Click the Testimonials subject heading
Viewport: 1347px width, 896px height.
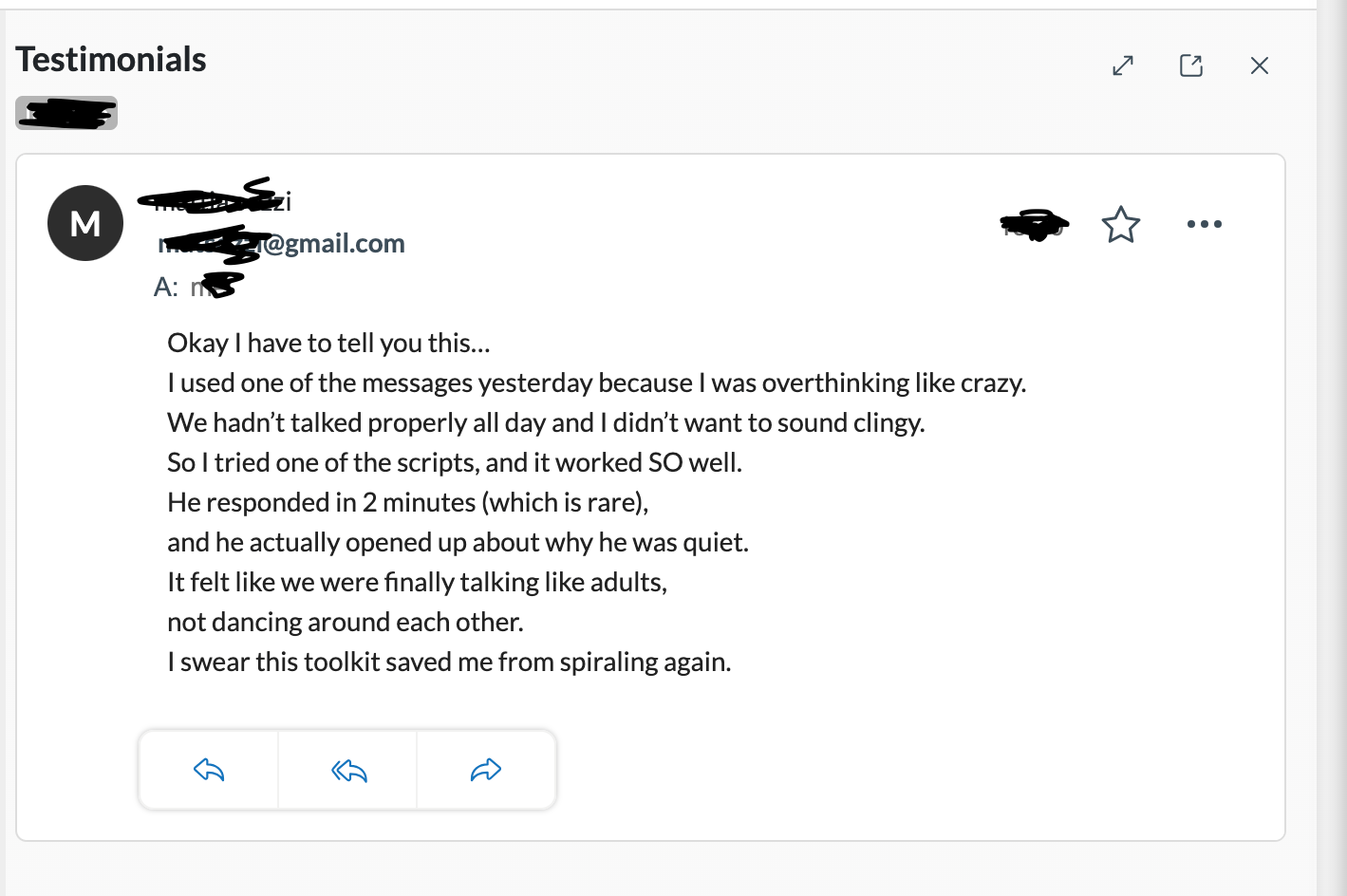[x=111, y=60]
